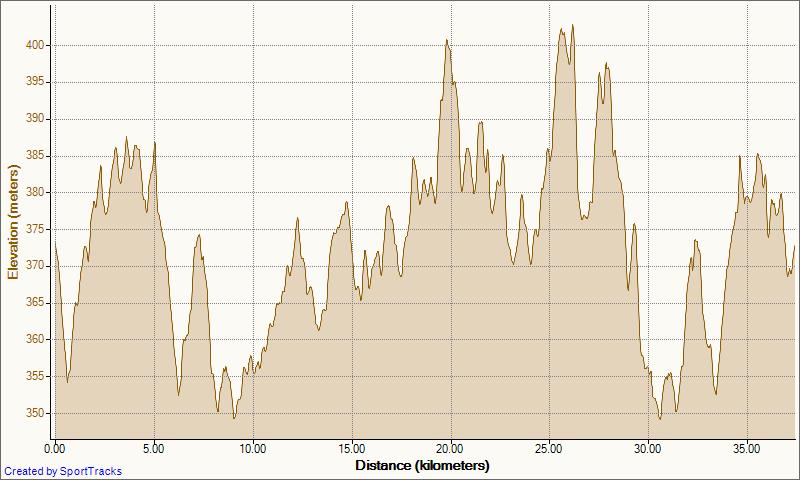Select the 15.00 distance tick label
The width and height of the screenshot is (800, 480).
[x=352, y=449]
